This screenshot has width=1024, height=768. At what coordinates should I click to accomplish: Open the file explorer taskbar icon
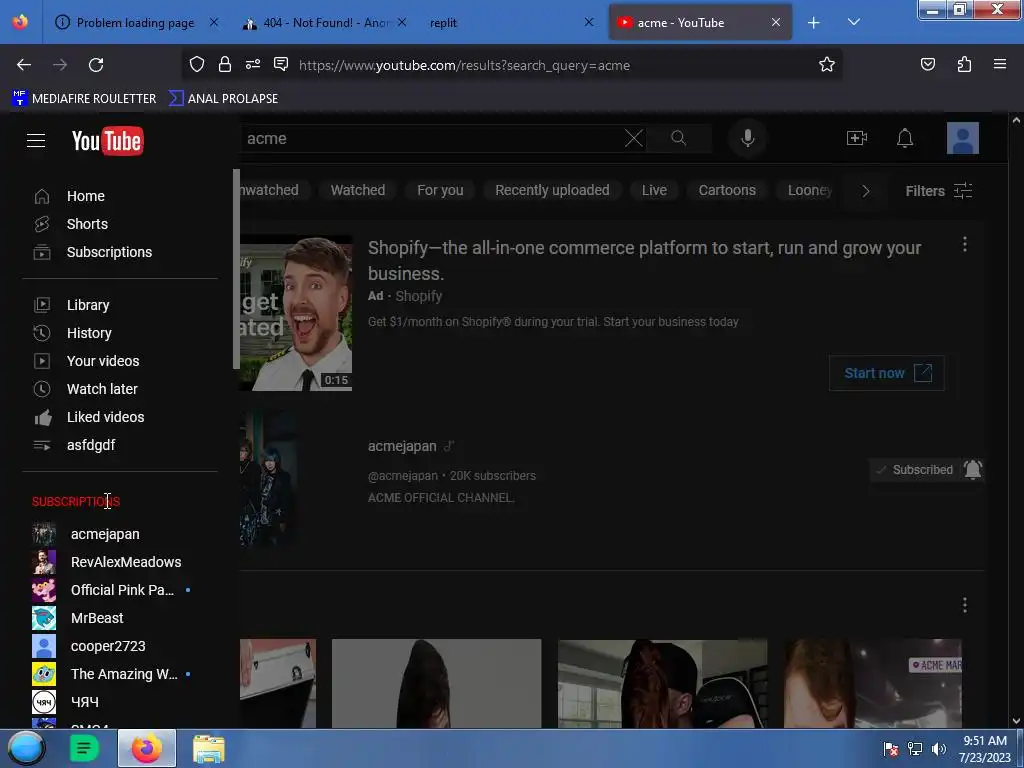[x=209, y=748]
